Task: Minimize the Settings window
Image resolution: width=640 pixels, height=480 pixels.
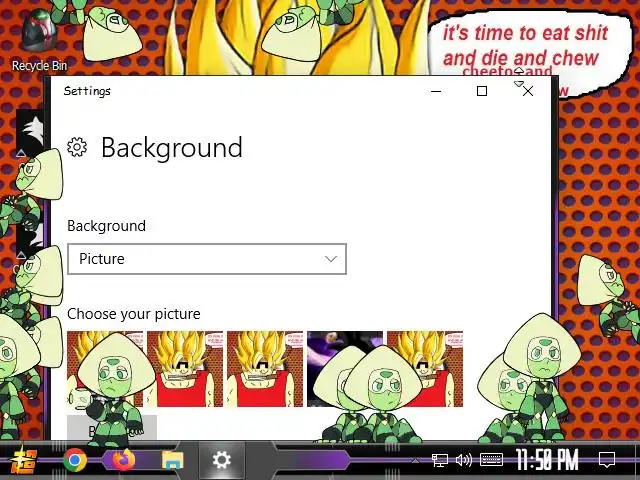Action: [x=436, y=91]
